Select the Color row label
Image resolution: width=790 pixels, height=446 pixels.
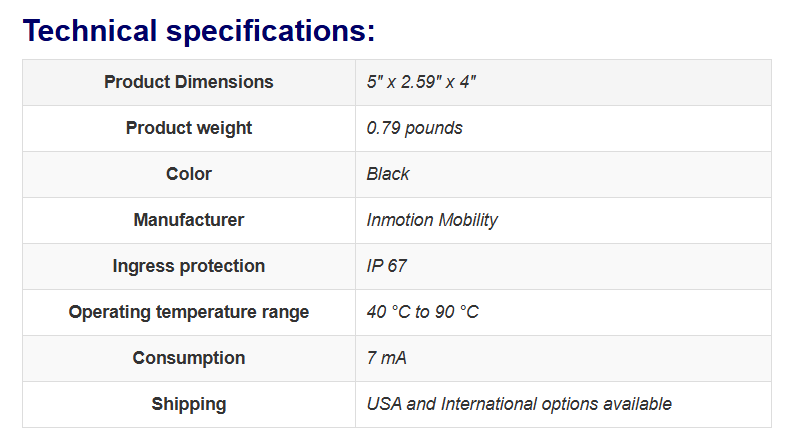click(189, 174)
